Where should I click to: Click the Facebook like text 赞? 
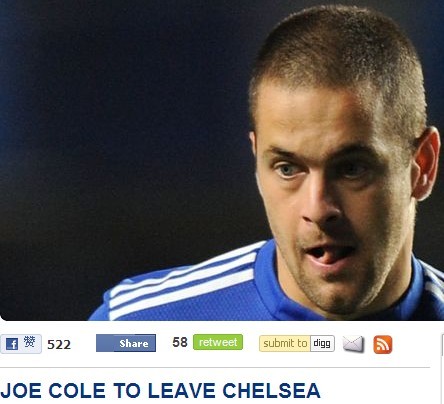(x=29, y=342)
